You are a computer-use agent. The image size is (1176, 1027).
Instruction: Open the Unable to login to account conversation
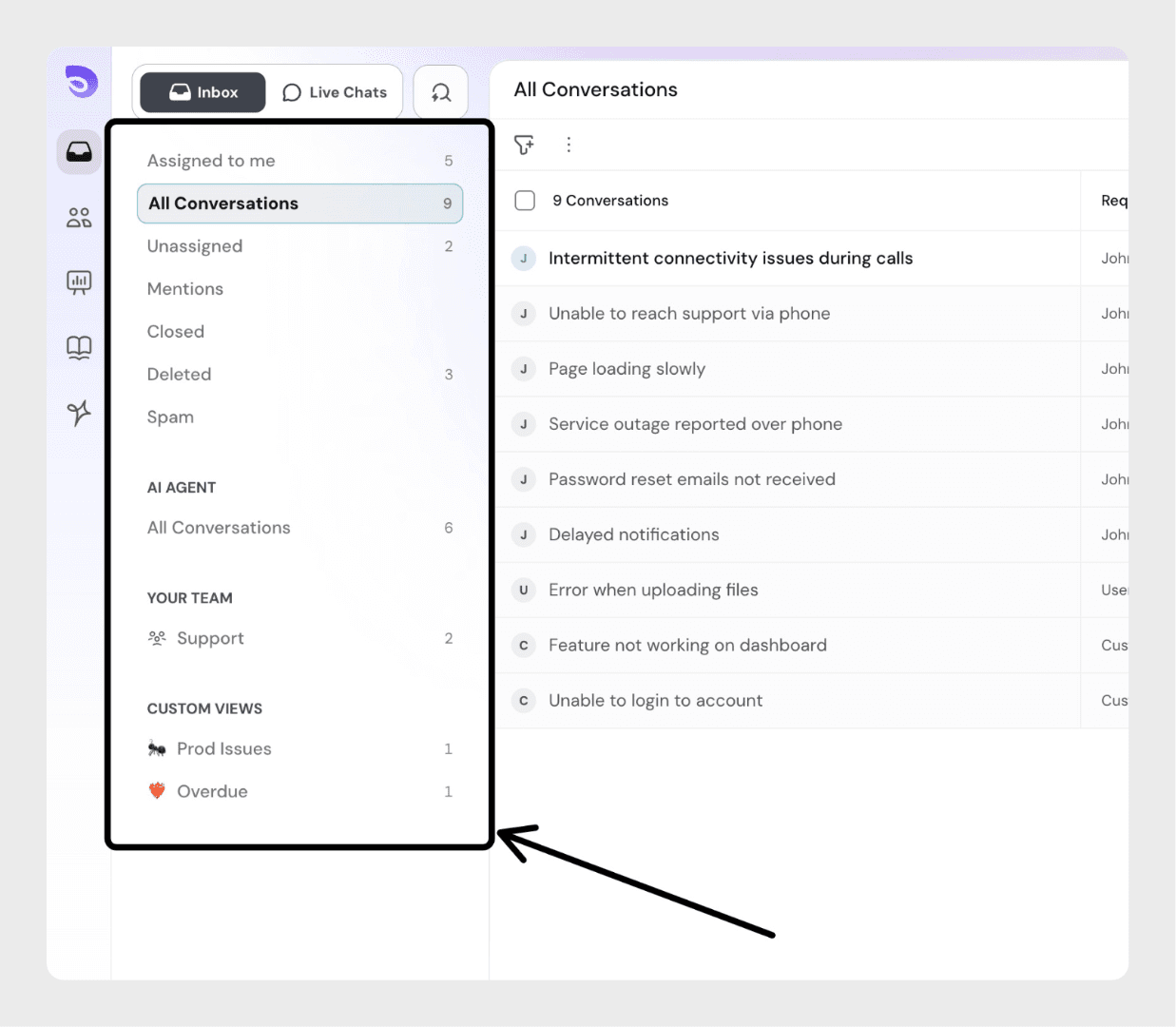(655, 701)
